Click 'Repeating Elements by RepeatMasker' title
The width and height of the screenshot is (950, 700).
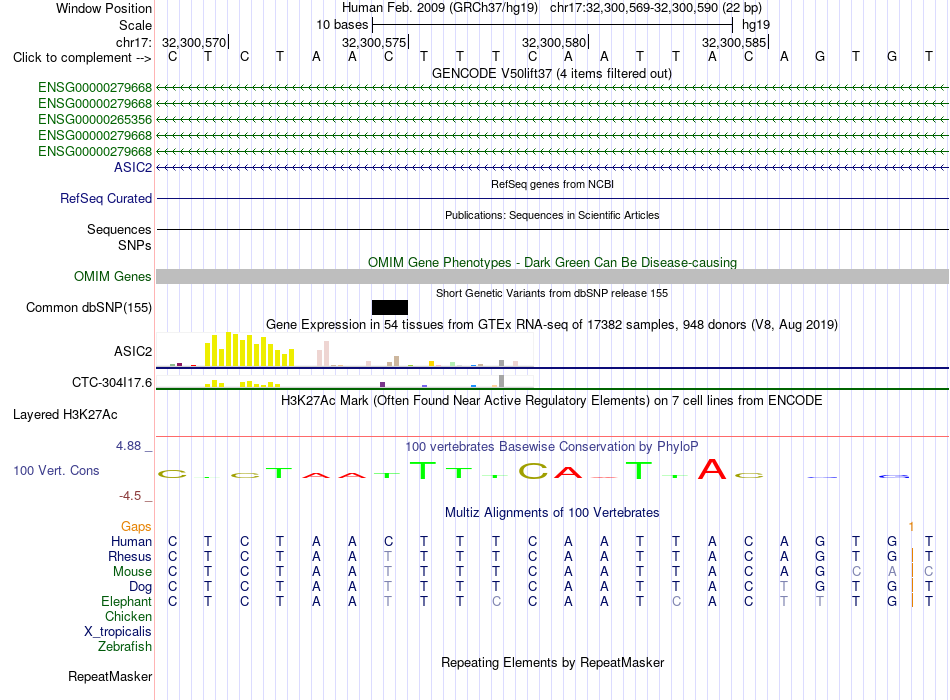pyautogui.click(x=552, y=662)
